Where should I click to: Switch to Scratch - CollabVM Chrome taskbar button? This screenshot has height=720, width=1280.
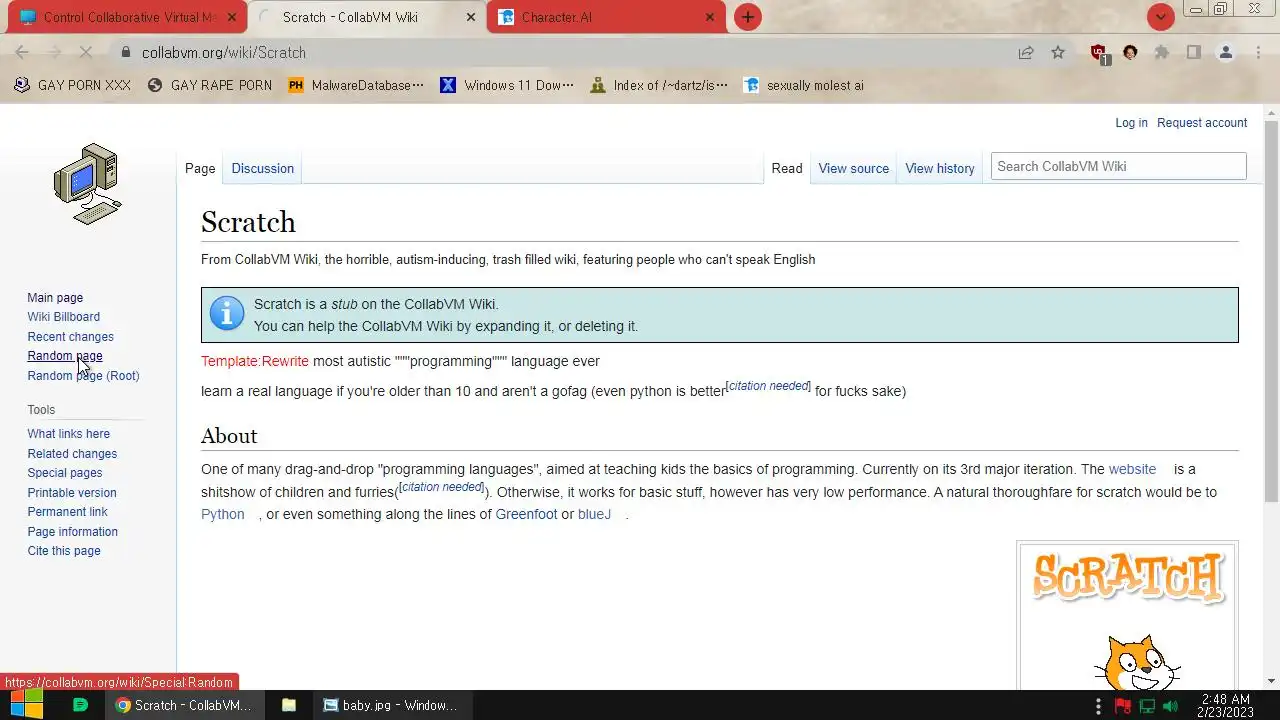click(183, 705)
